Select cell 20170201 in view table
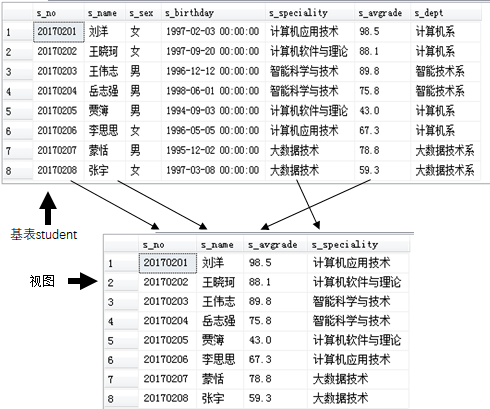Screen dimensions: 490x409 click(168, 263)
